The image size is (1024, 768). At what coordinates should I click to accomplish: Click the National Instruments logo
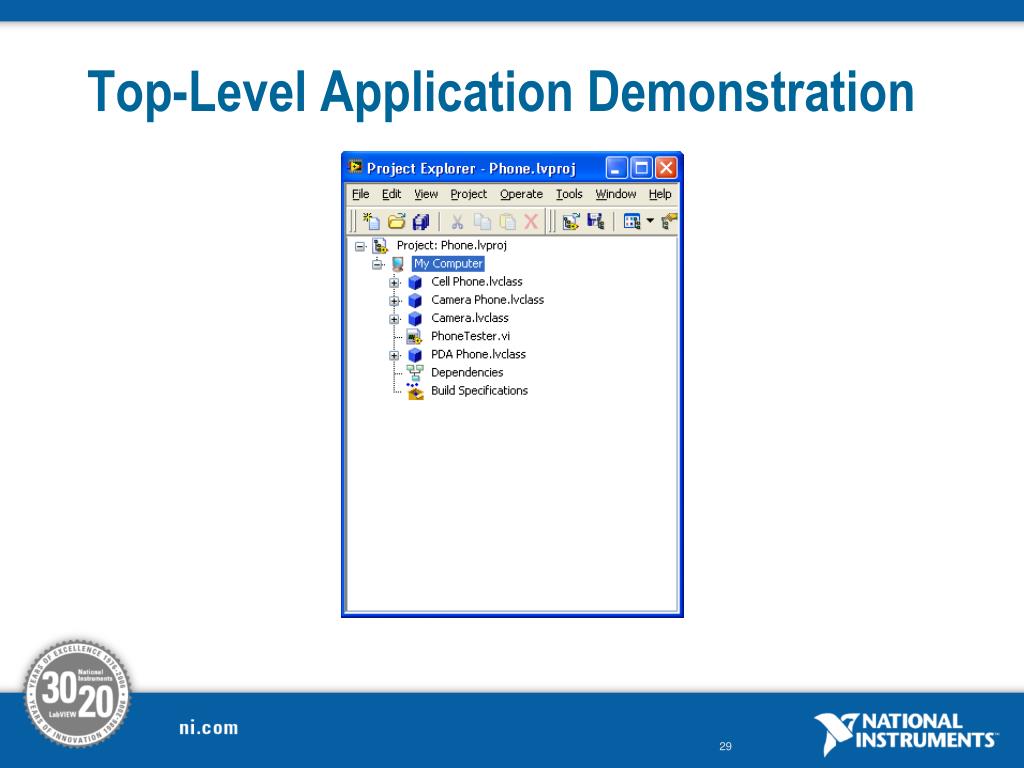tap(905, 734)
